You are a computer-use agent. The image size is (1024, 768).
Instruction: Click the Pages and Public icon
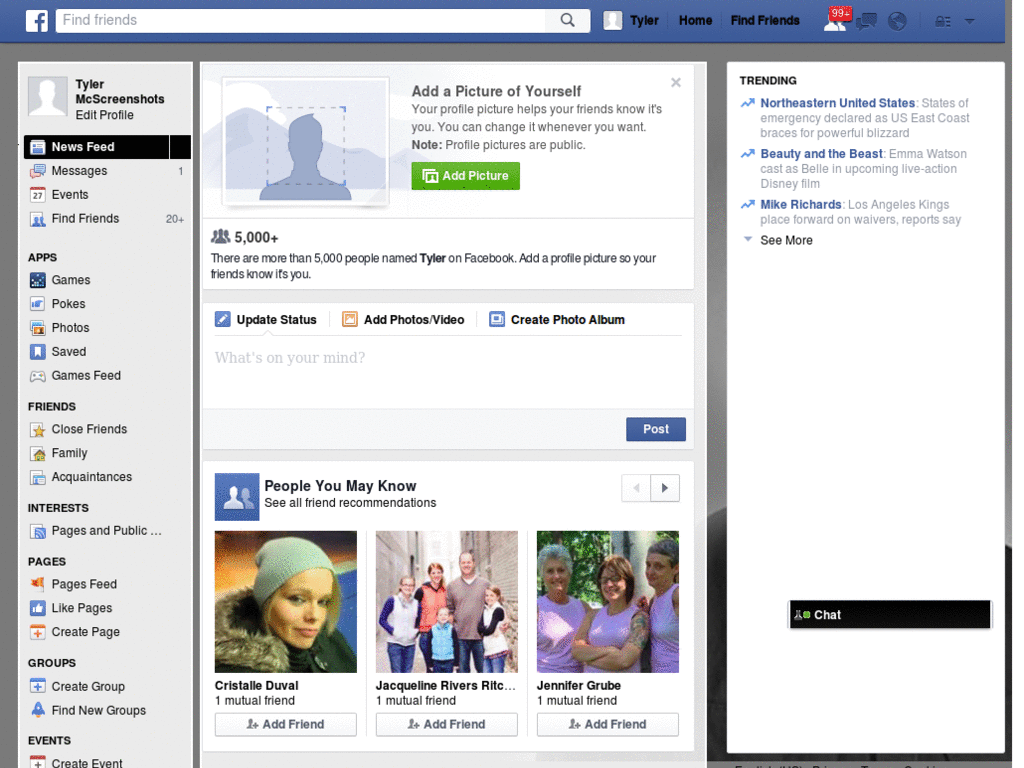38,532
